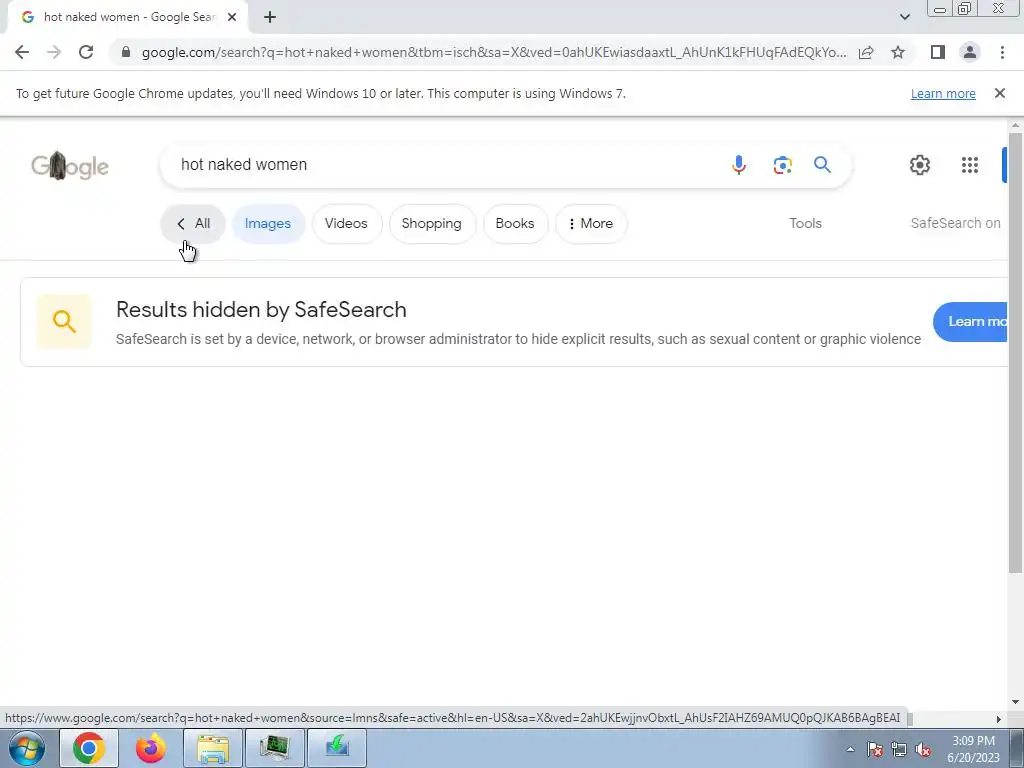Viewport: 1024px width, 768px height.
Task: Open the Google settings gear icon
Action: (x=920, y=165)
